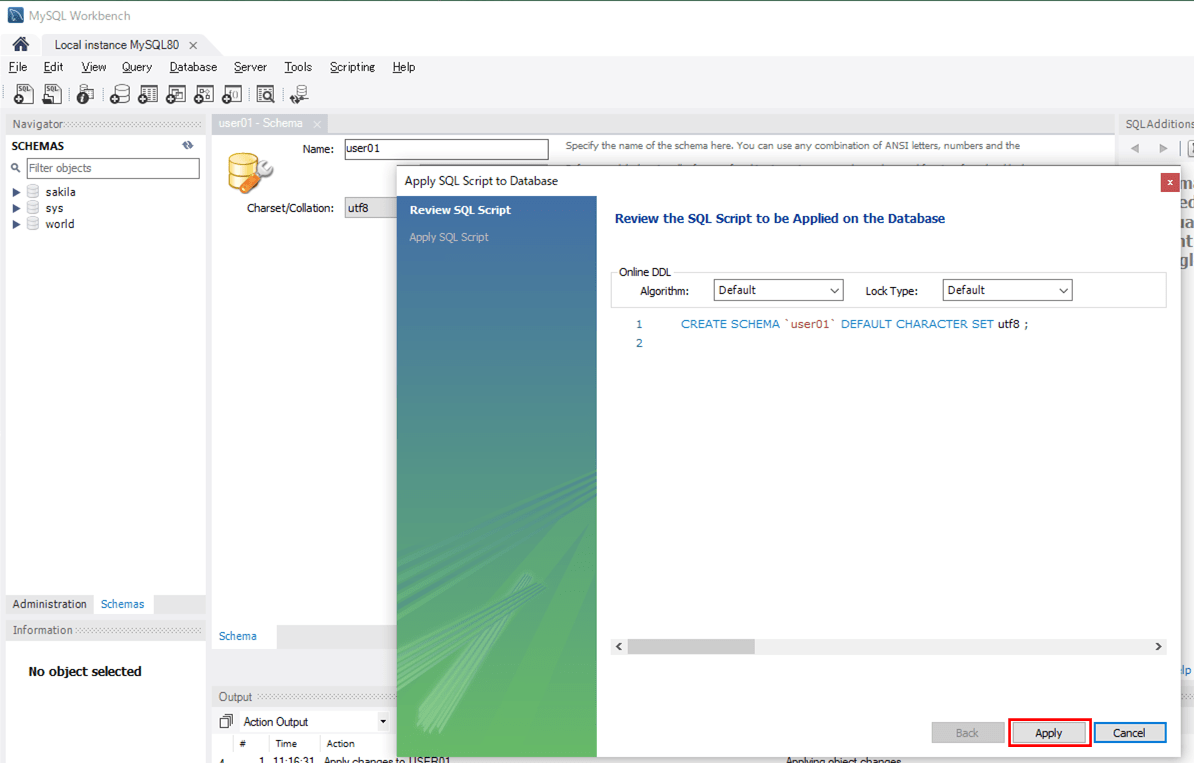Image resolution: width=1194 pixels, height=763 pixels.
Task: Click the create new function icon
Action: 232,94
